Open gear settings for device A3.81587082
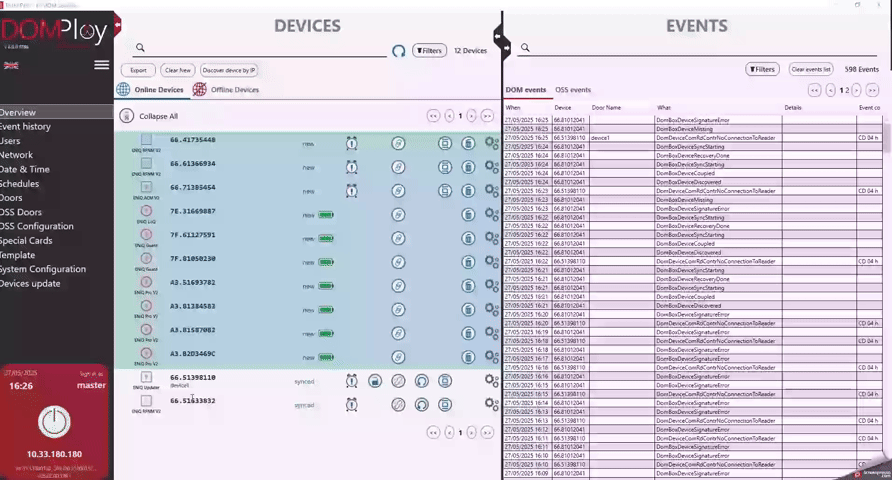 point(492,333)
